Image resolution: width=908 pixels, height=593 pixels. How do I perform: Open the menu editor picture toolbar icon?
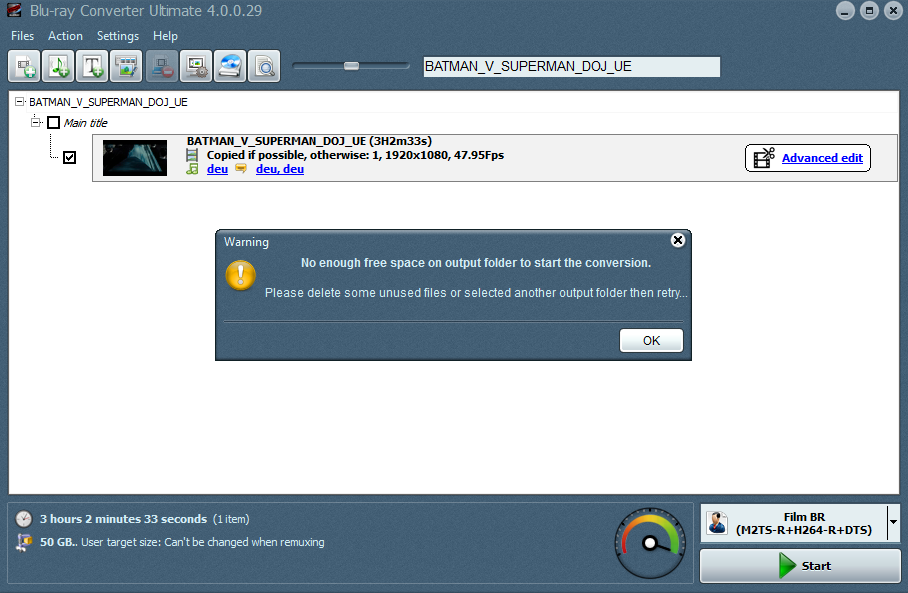(x=126, y=67)
